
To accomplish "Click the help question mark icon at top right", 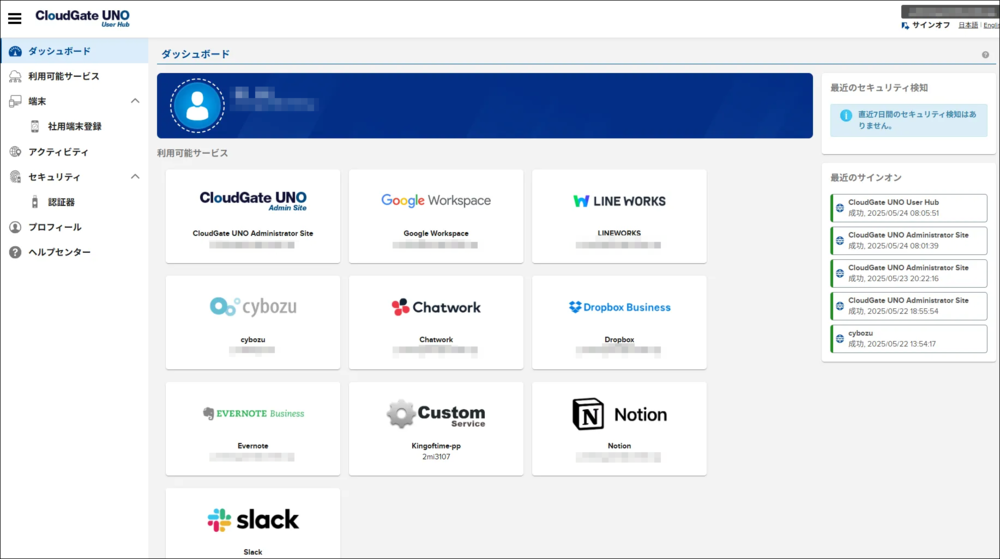I will tap(985, 55).
